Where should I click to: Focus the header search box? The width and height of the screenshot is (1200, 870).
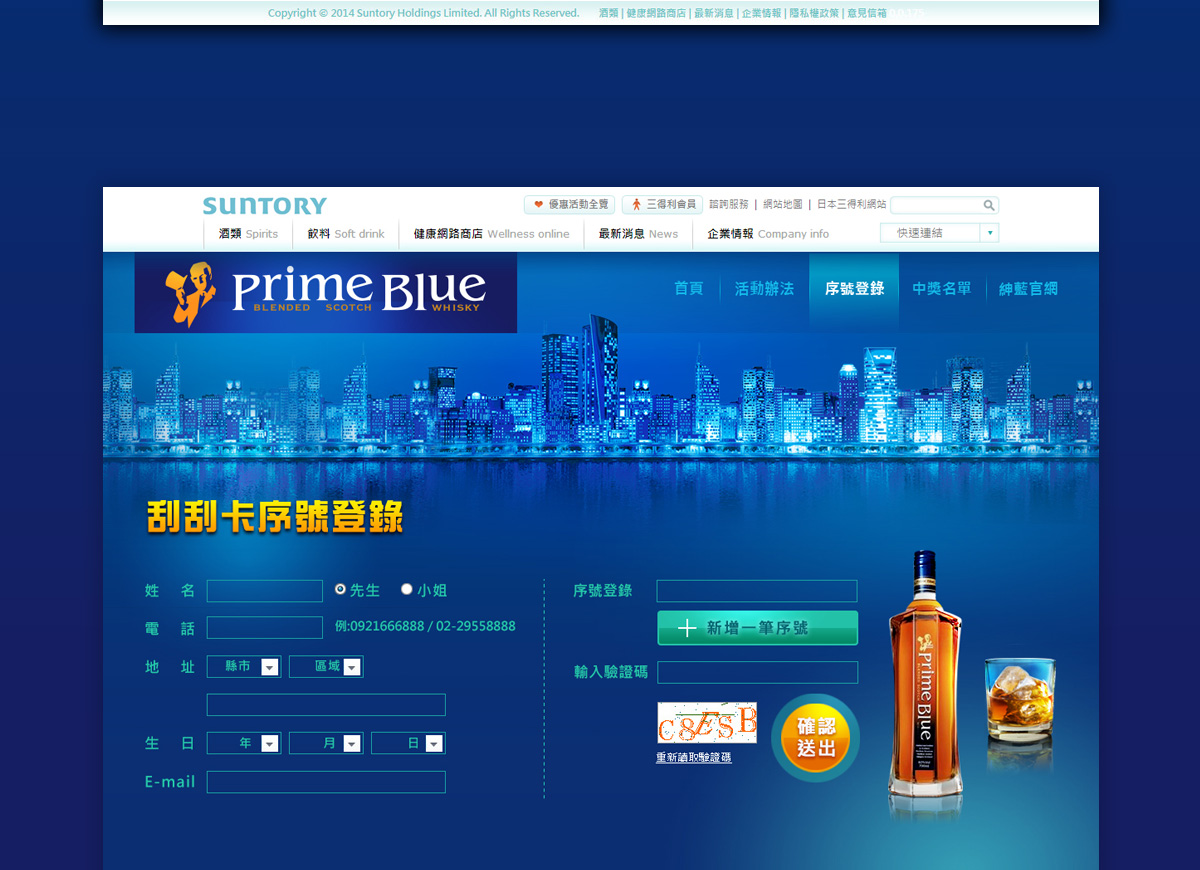pos(936,205)
